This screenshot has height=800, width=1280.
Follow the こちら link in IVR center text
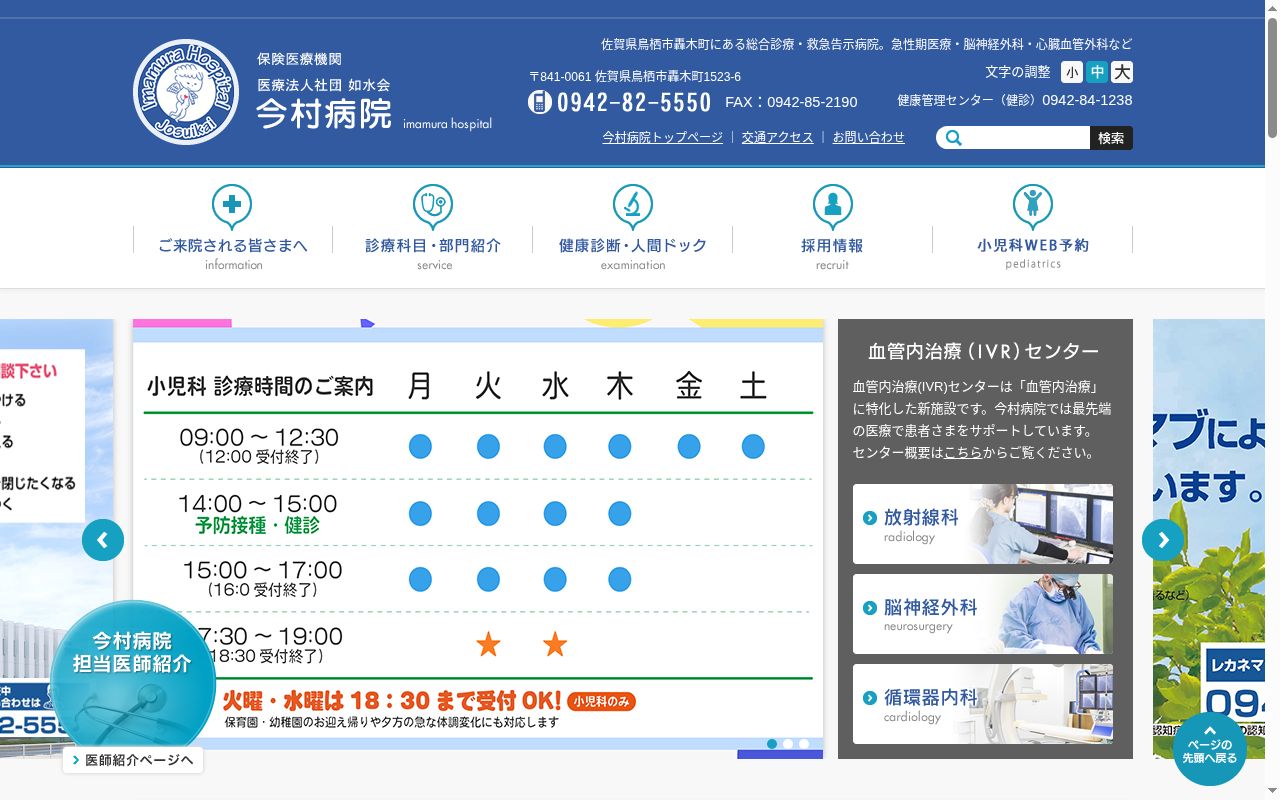pos(963,453)
